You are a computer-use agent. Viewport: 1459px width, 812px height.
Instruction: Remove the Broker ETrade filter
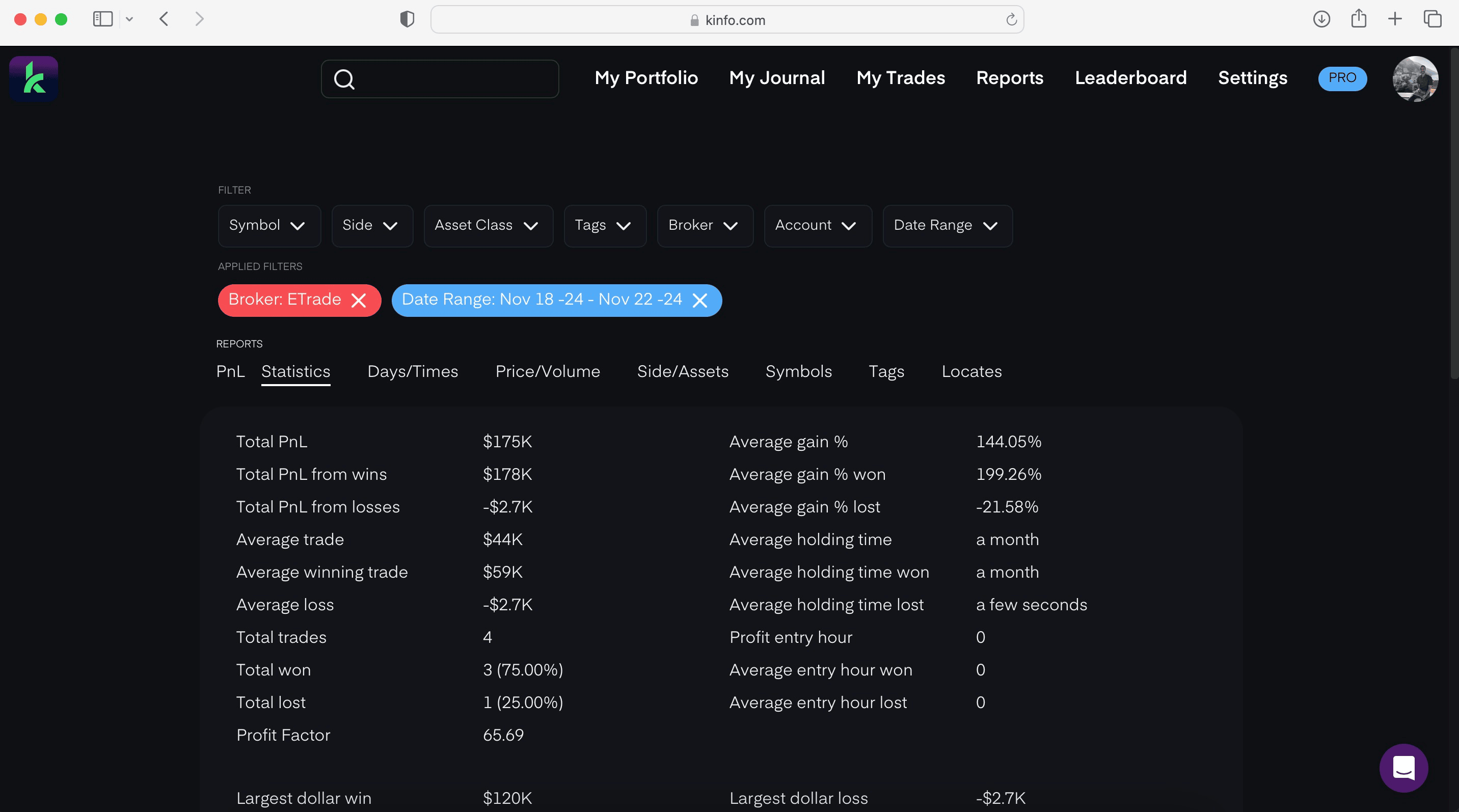tap(359, 300)
